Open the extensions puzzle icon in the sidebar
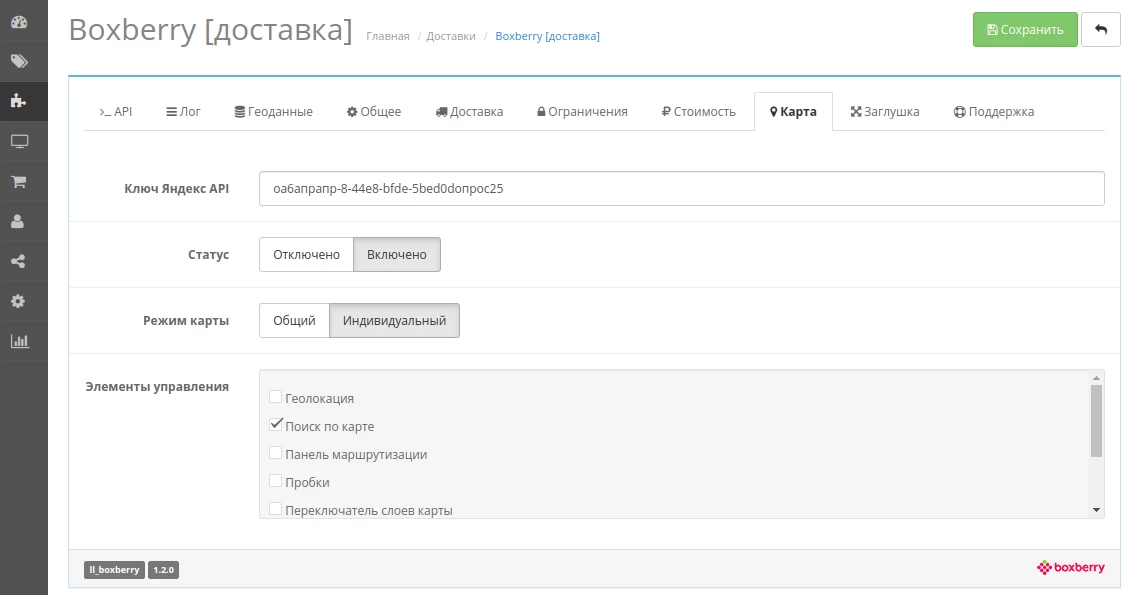This screenshot has height=595, width=1130. click(x=19, y=101)
